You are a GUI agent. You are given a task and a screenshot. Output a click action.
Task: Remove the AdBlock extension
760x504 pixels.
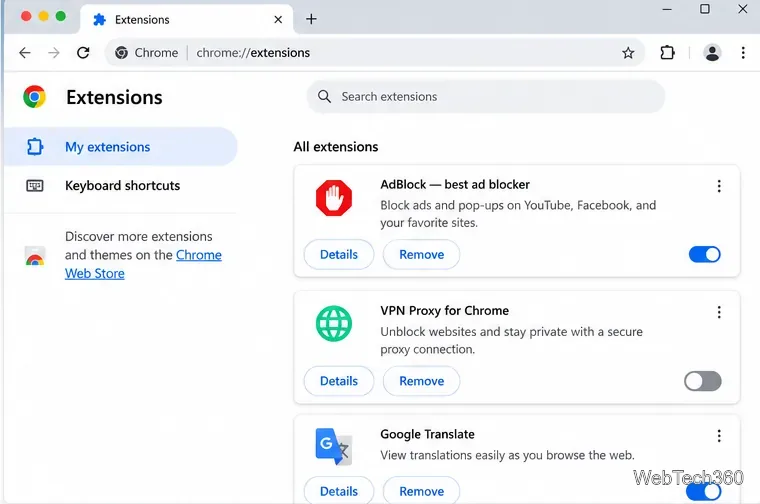421,254
